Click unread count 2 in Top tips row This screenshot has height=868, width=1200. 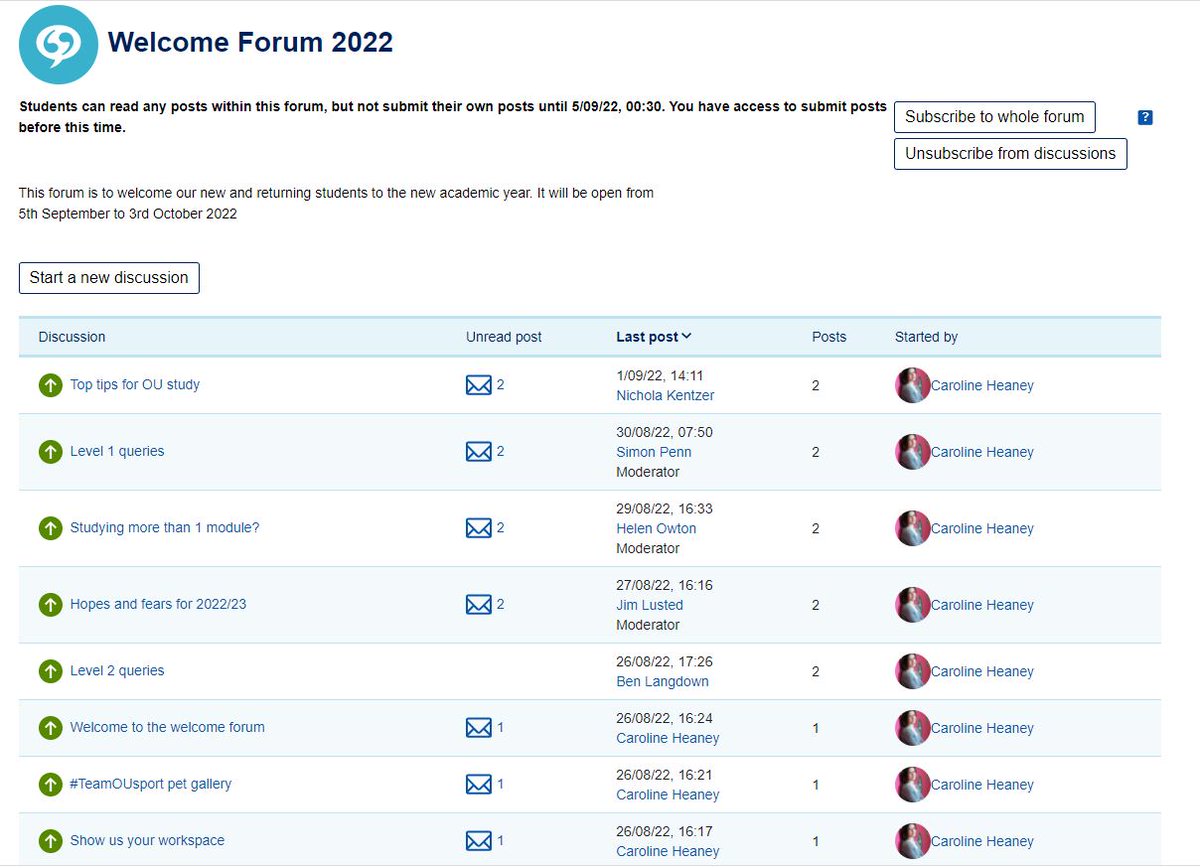[x=500, y=385]
